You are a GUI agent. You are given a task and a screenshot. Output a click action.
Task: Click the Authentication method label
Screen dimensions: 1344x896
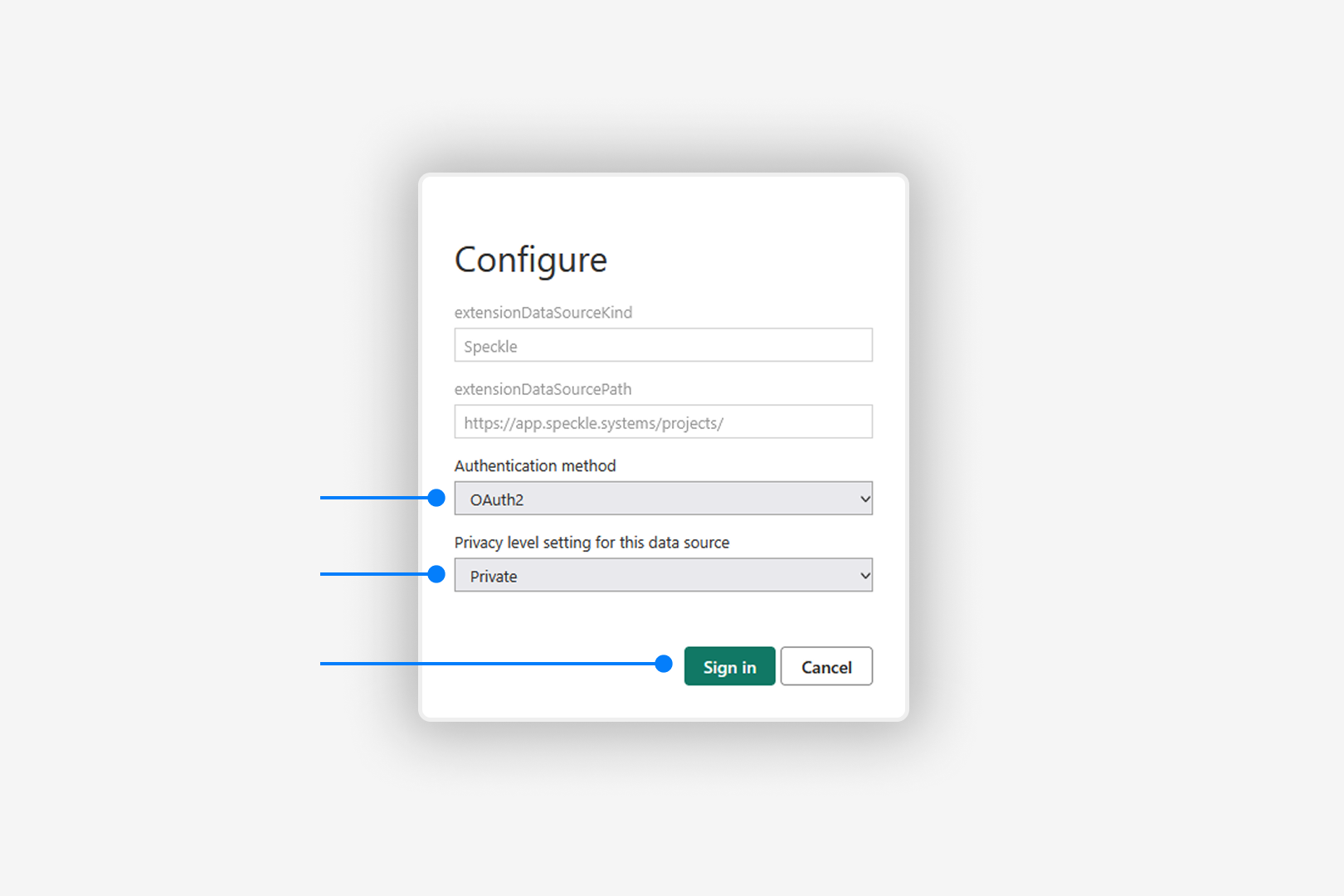(535, 465)
